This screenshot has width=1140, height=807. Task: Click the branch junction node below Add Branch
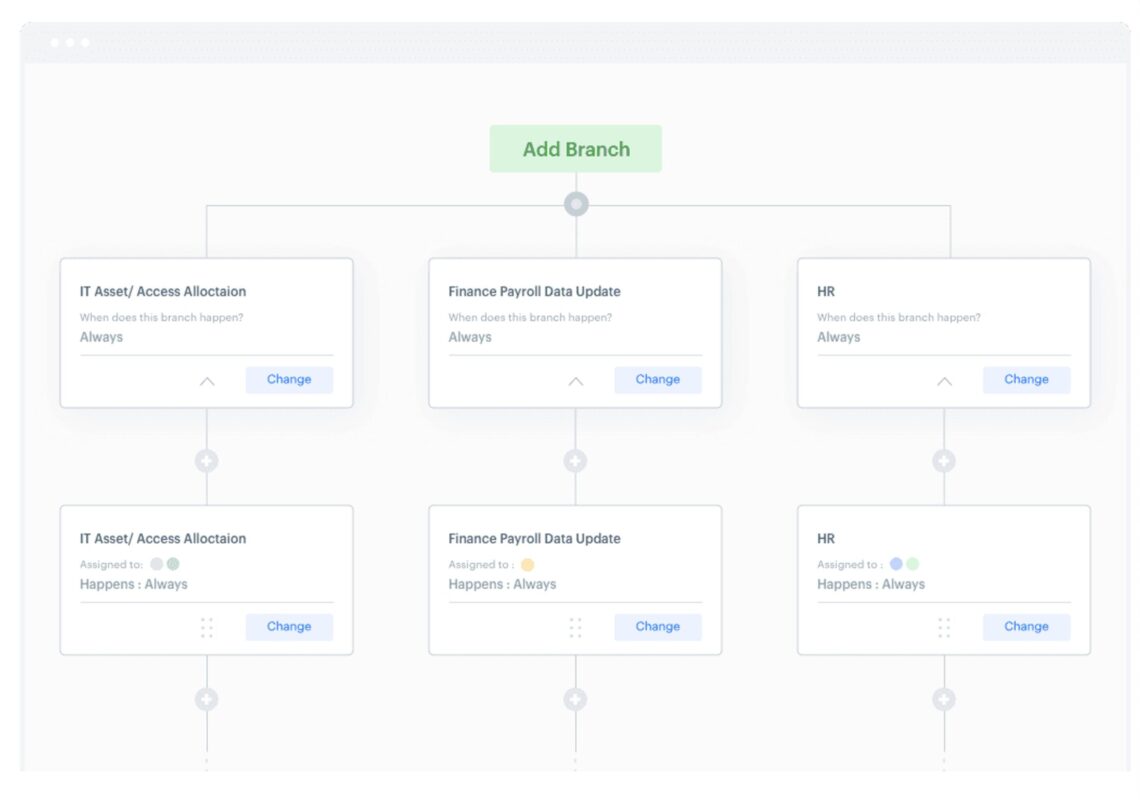576,205
